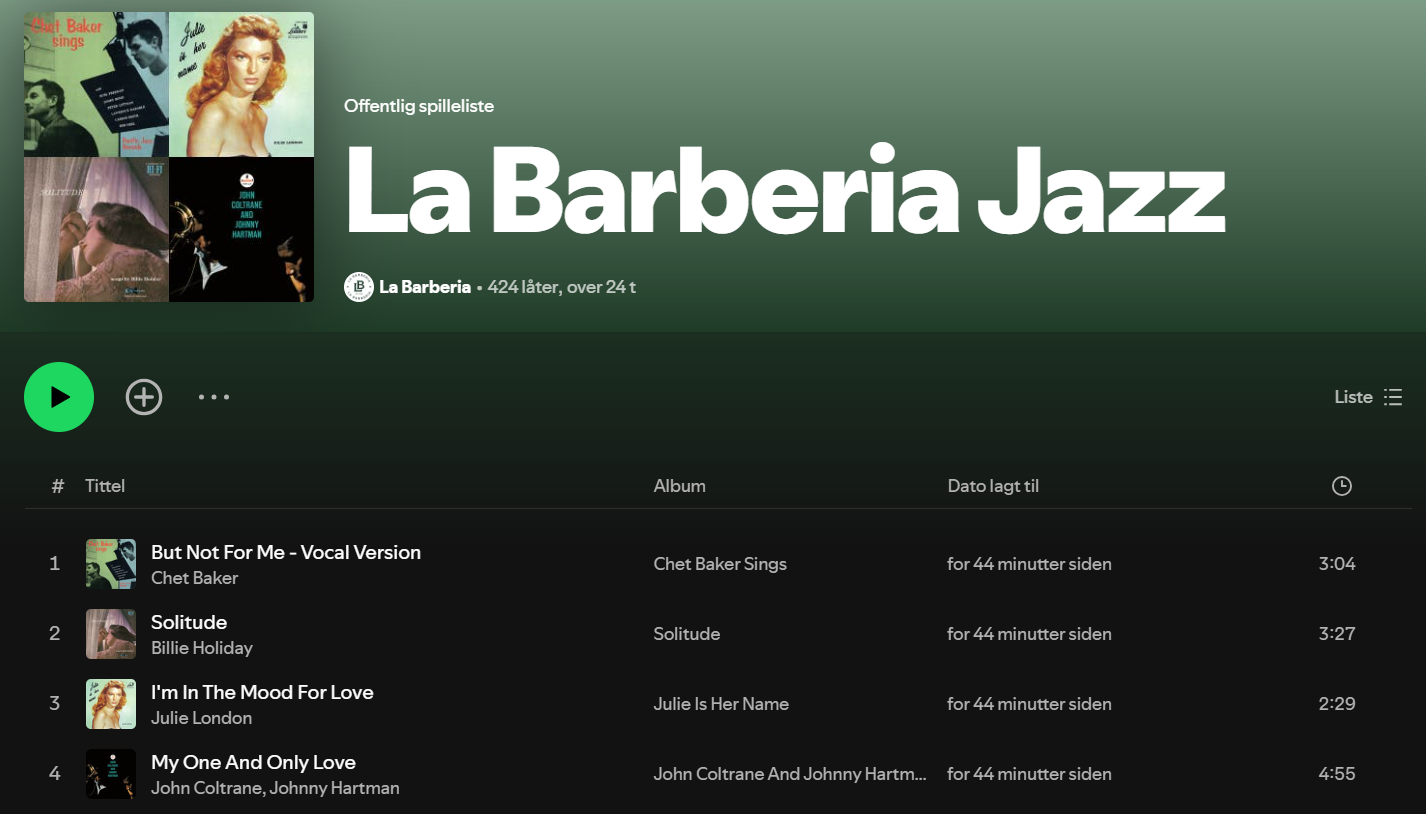Image resolution: width=1426 pixels, height=814 pixels.
Task: Open album Chet Baker Sings
Action: [720, 564]
